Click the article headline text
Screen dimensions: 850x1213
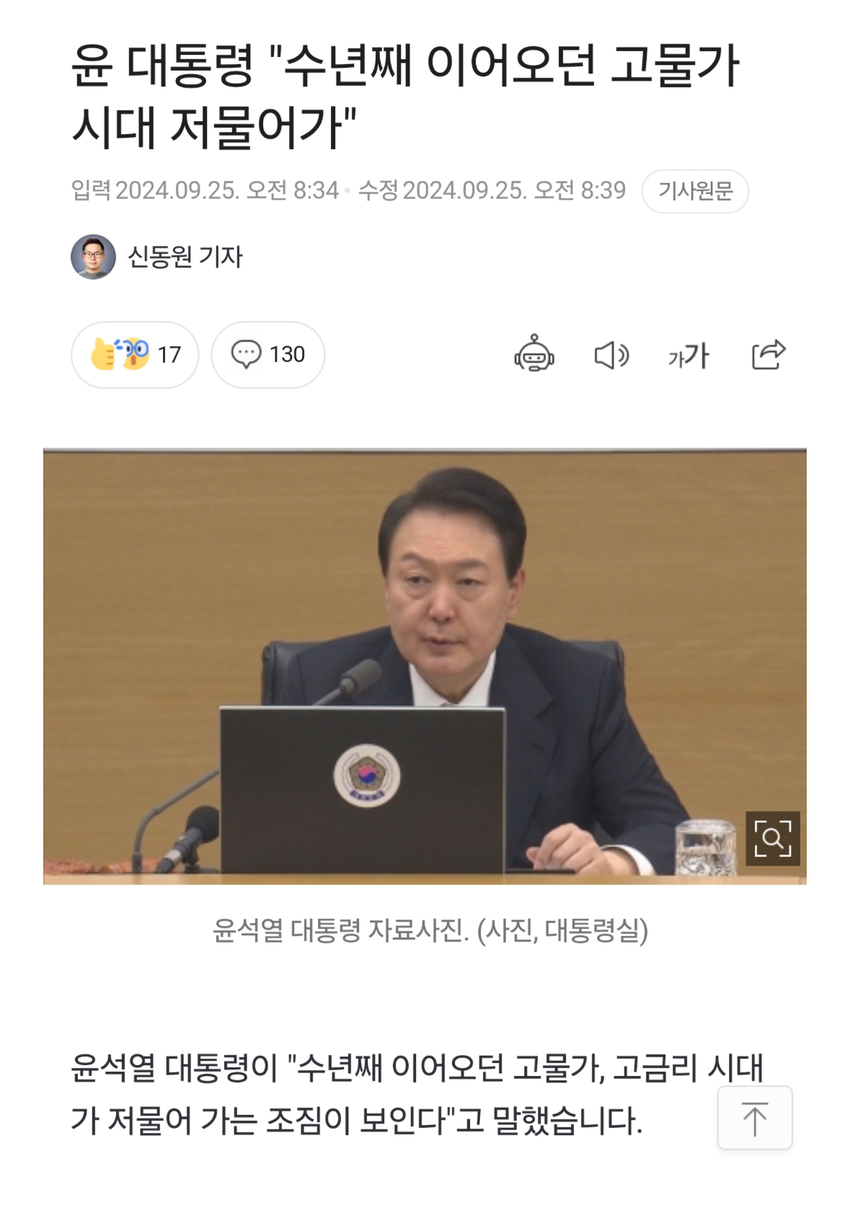click(x=406, y=95)
